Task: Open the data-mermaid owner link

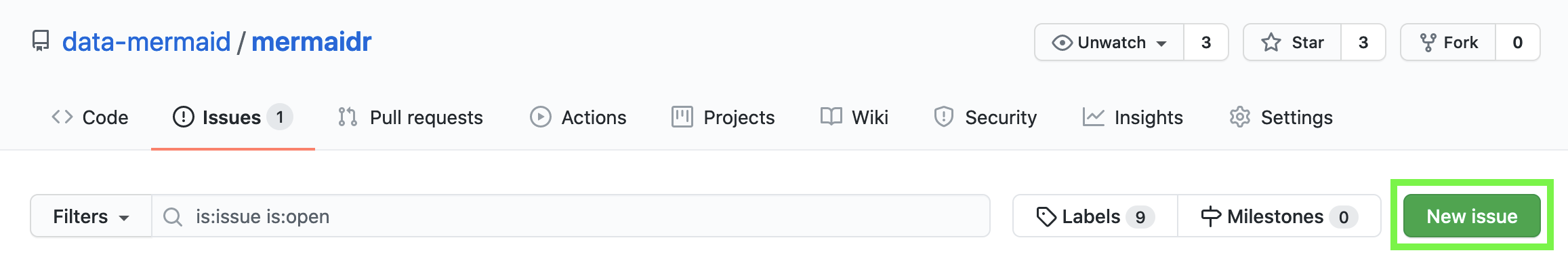Action: (x=146, y=42)
